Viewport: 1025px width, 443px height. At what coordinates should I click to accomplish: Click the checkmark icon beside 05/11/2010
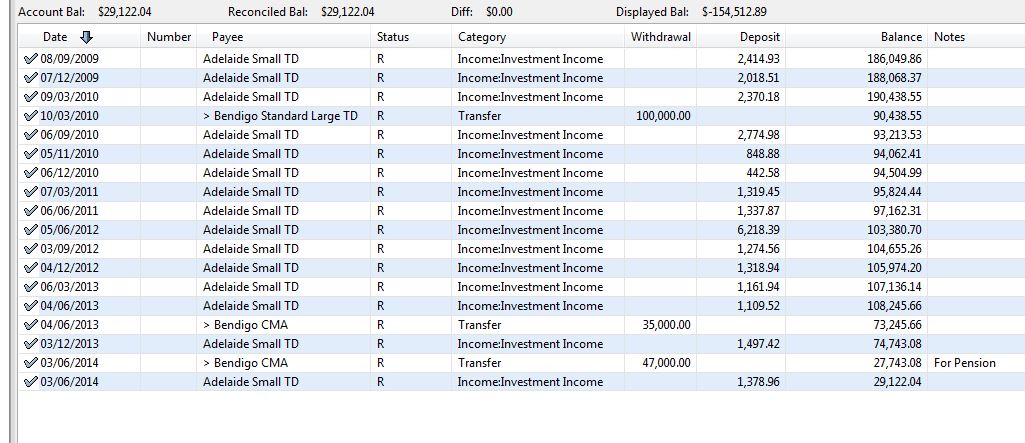30,154
